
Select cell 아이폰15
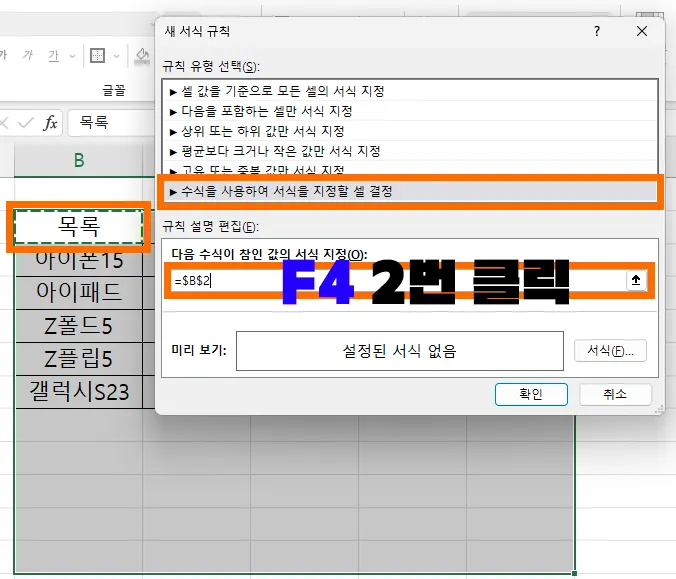79,260
